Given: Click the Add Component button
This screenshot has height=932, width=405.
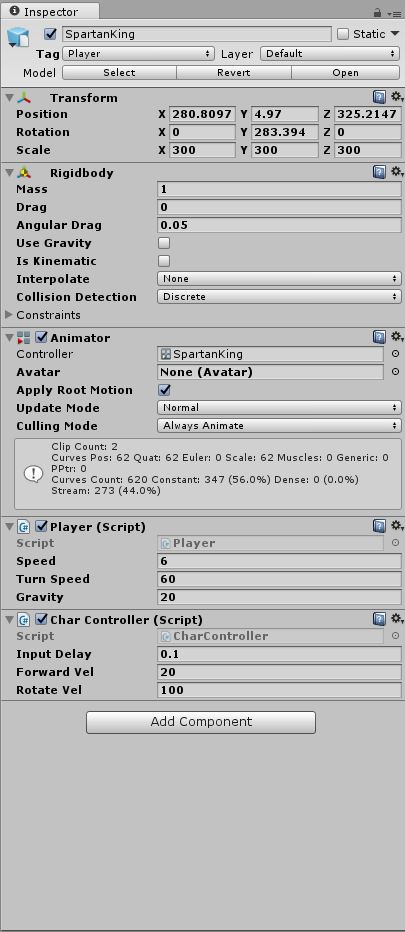Looking at the screenshot, I should (x=201, y=722).
